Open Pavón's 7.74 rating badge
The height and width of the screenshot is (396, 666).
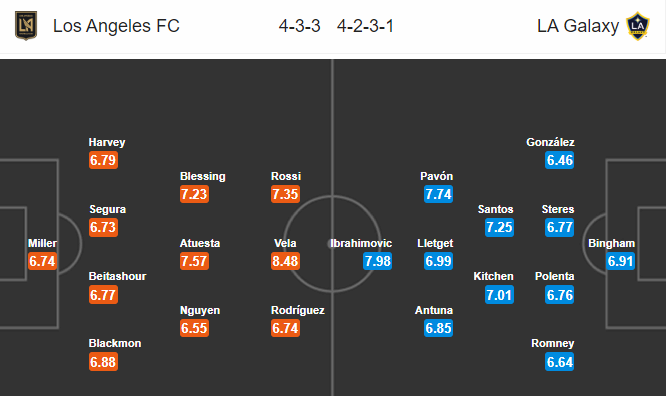[438, 194]
